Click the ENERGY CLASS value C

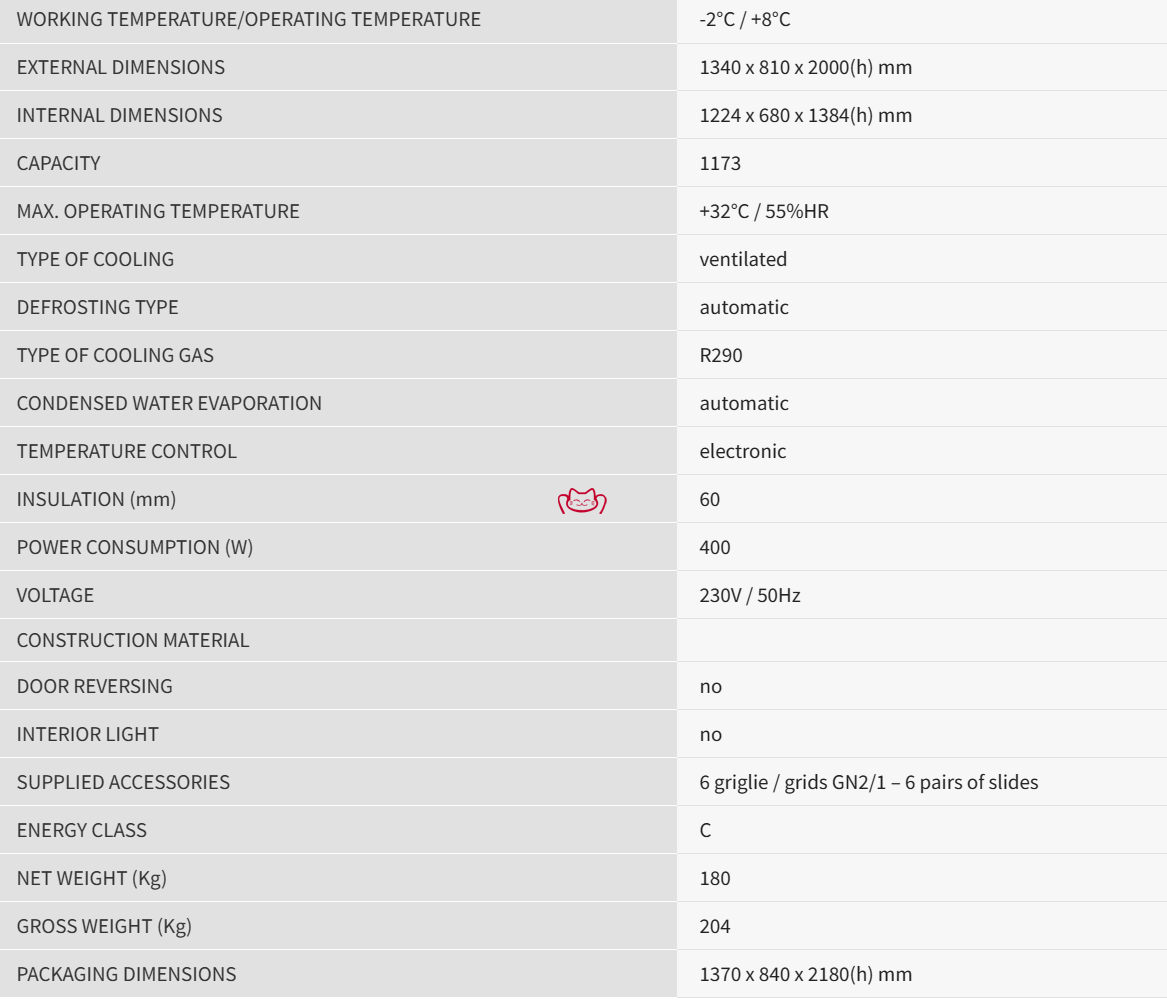point(706,831)
